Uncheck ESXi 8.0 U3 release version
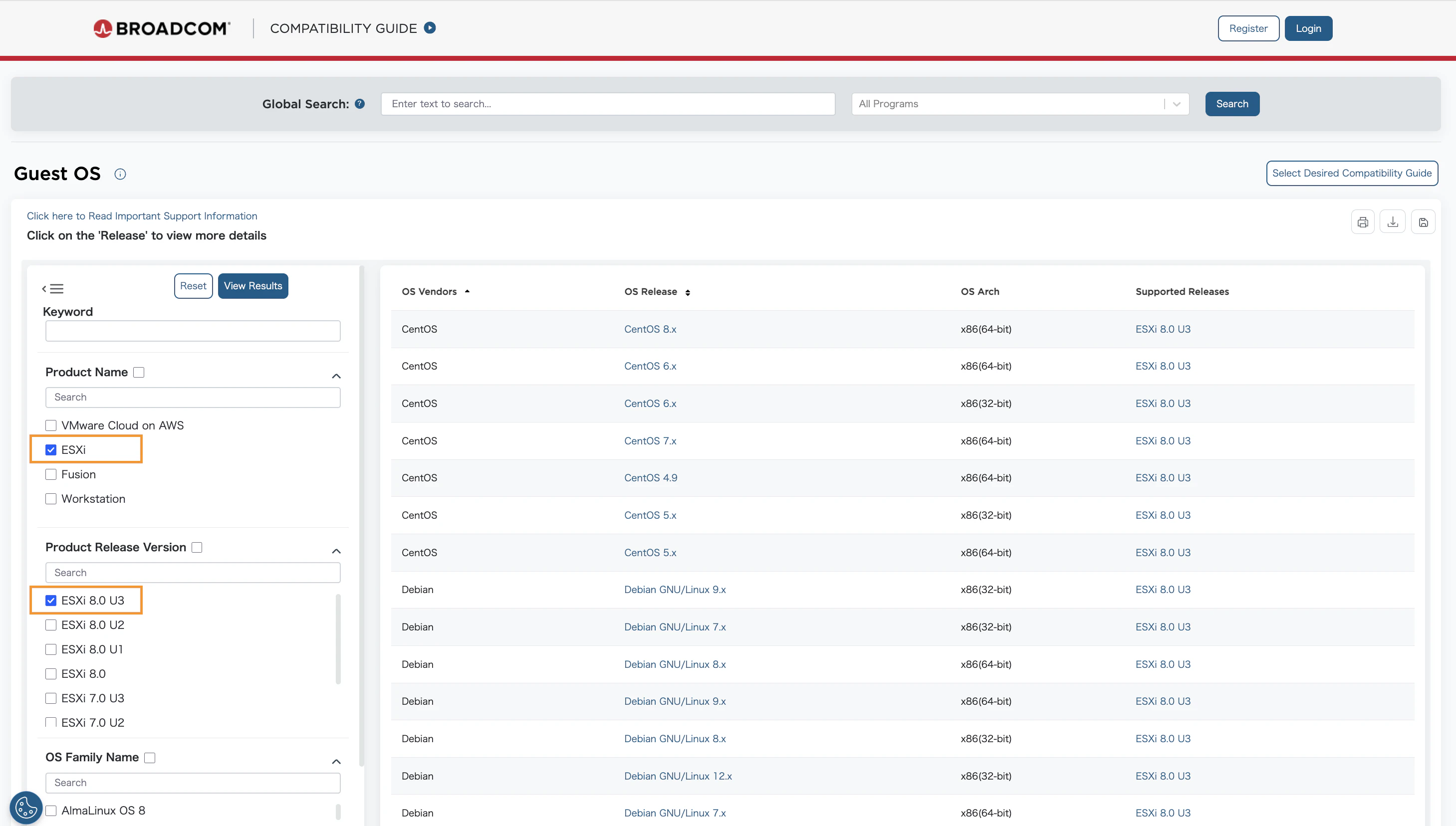The width and height of the screenshot is (1456, 826). (51, 600)
